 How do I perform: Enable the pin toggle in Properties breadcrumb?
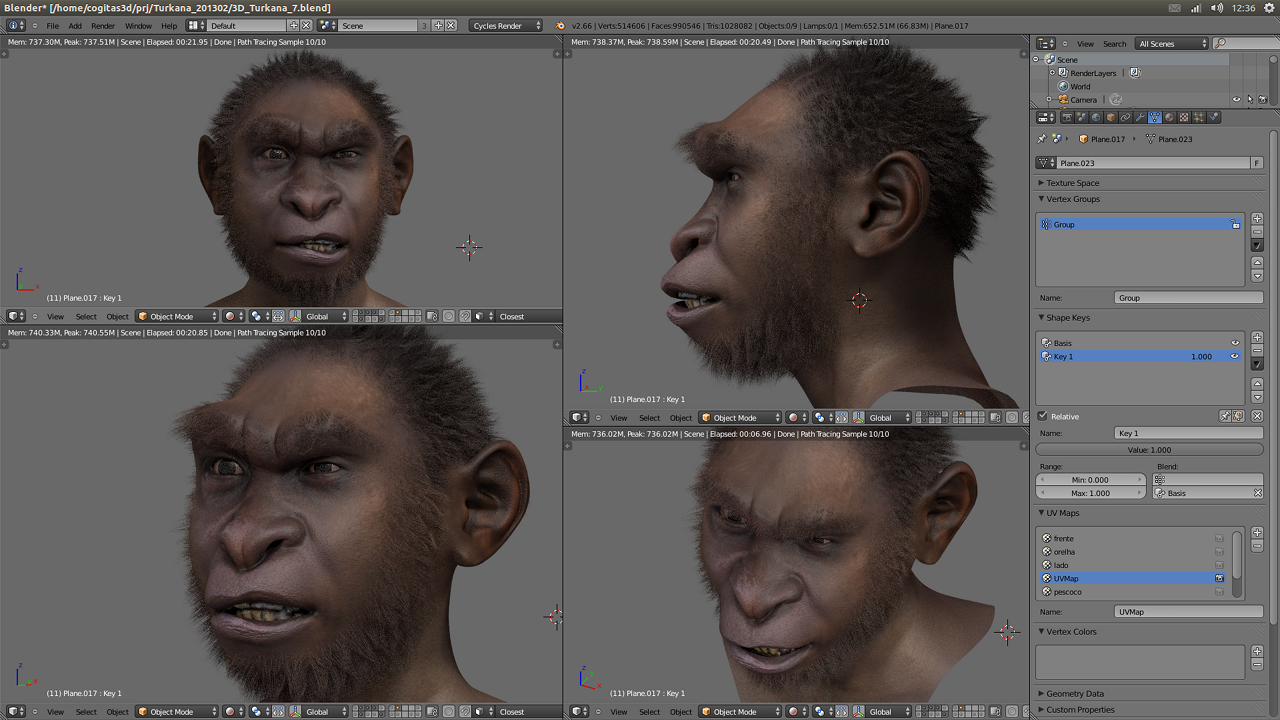1041,138
